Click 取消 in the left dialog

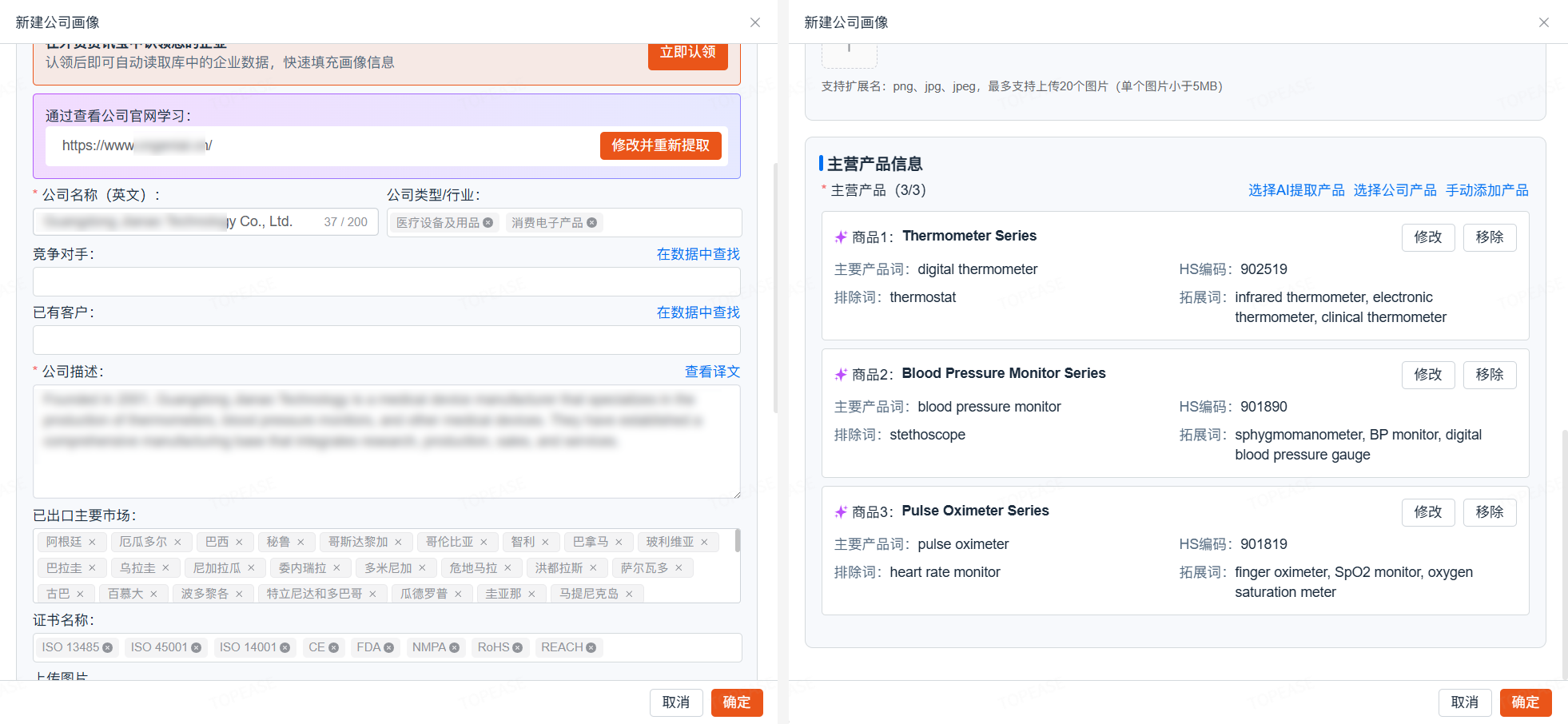676,702
